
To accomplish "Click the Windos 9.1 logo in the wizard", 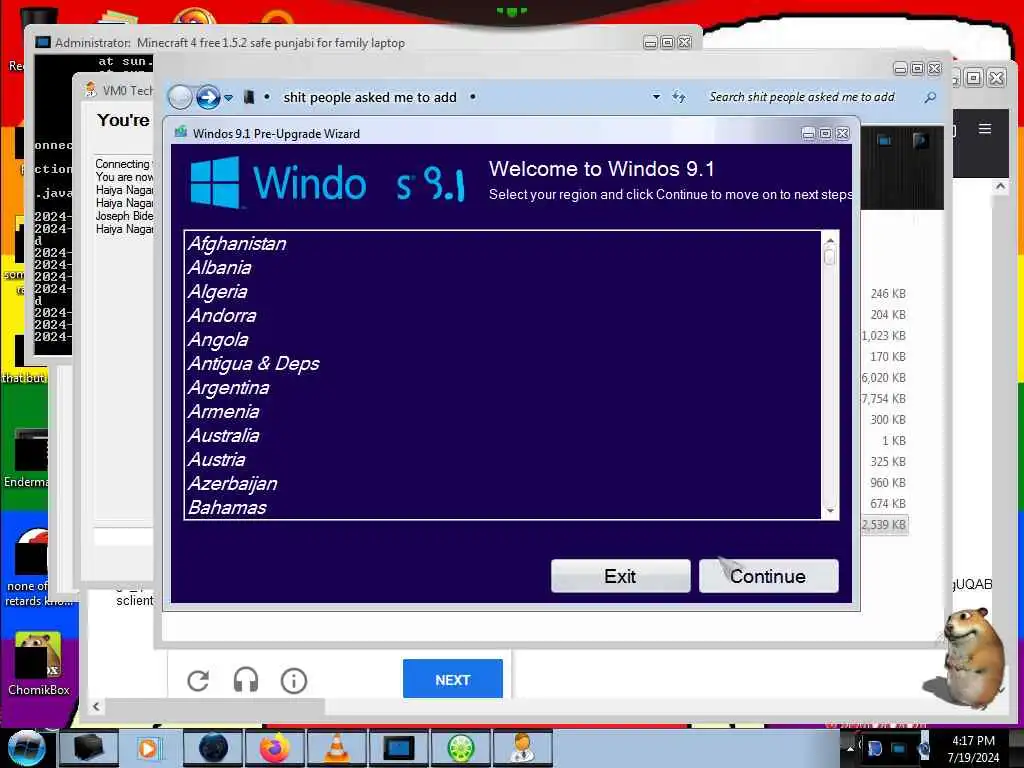I will tap(327, 182).
